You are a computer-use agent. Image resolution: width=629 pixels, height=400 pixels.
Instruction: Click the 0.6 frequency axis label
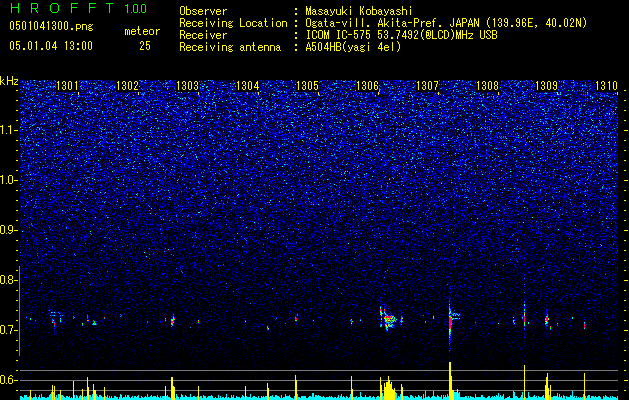click(x=9, y=380)
